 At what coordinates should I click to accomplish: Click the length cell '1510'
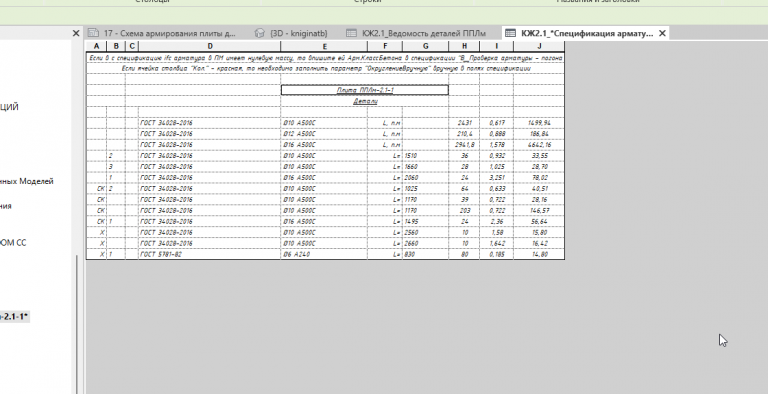click(x=425, y=156)
